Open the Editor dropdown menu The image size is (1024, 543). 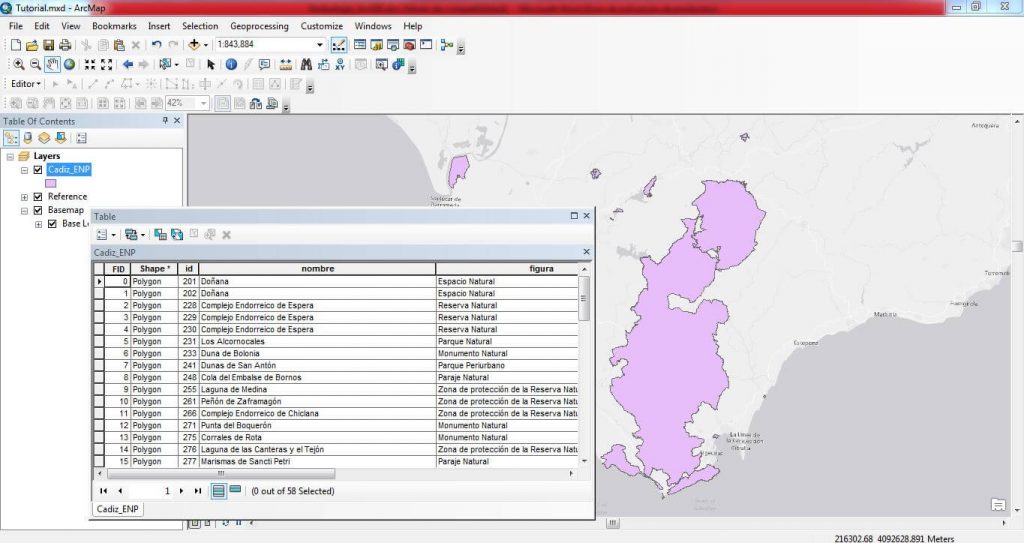25,84
